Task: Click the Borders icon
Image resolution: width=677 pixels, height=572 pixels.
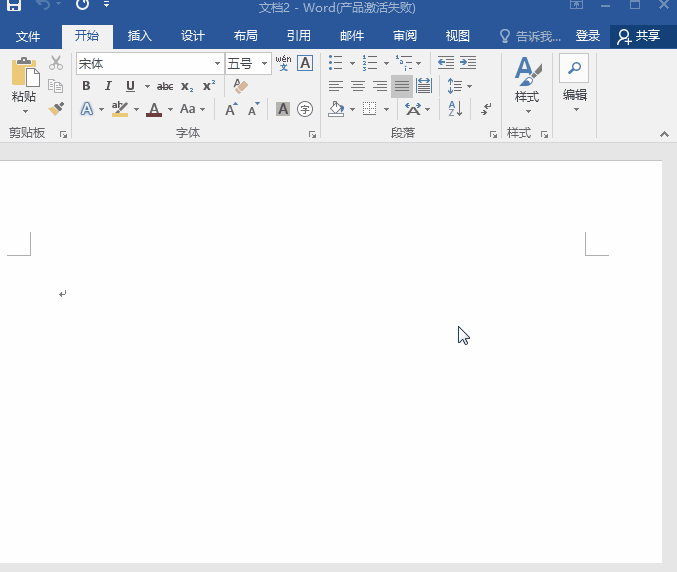Action: [370, 109]
